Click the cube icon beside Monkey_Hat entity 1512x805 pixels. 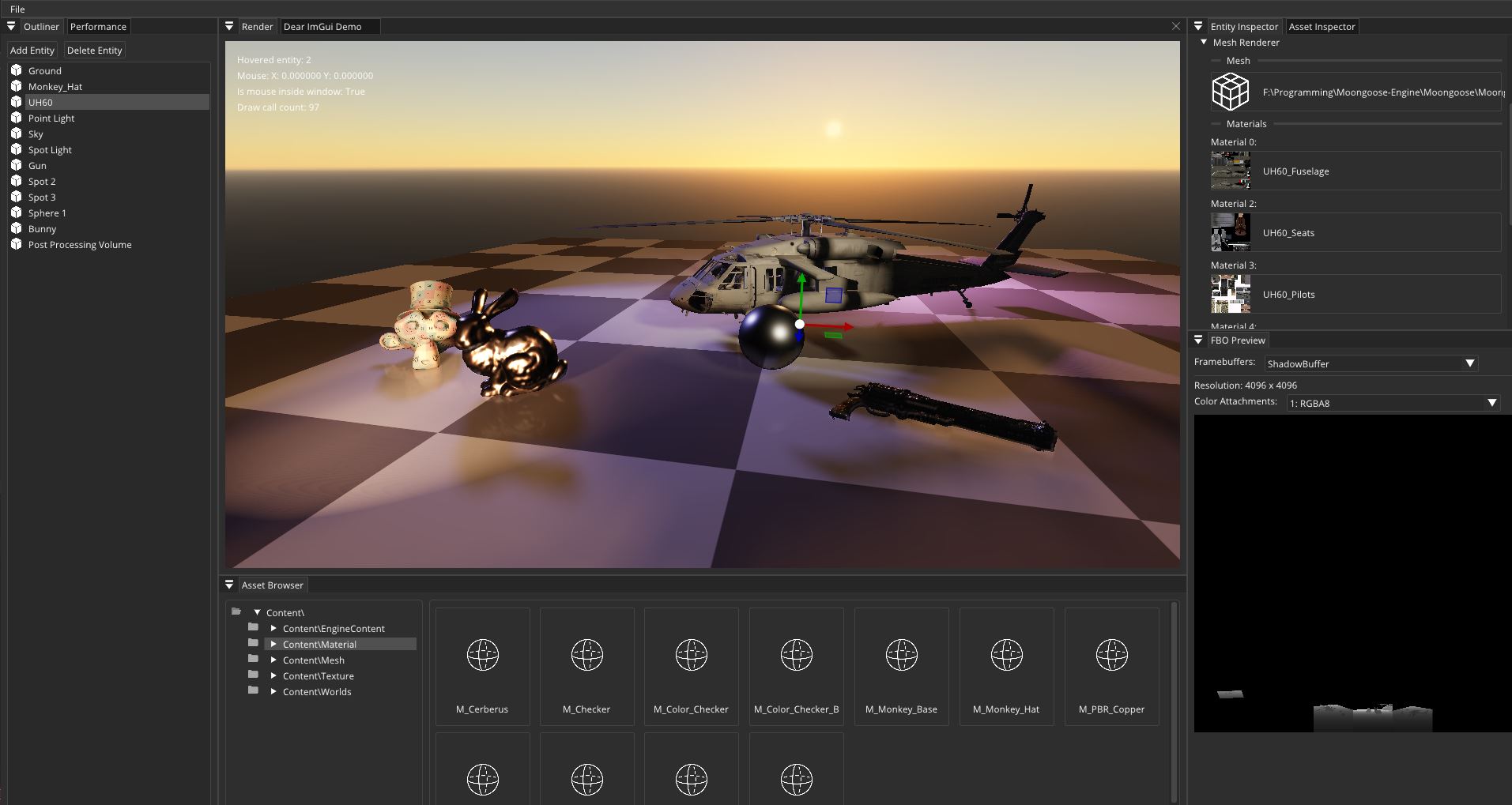(x=16, y=86)
